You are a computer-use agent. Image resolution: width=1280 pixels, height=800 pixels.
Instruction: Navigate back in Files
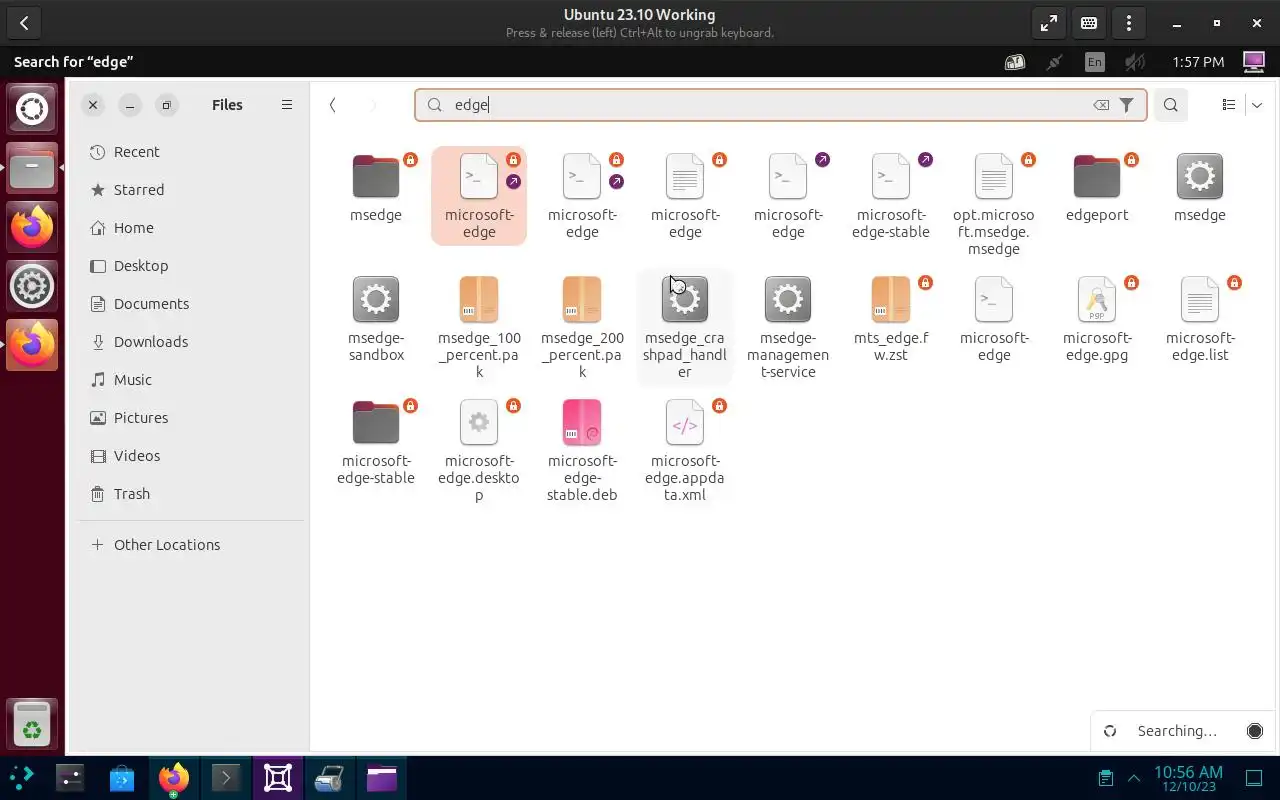click(x=333, y=105)
